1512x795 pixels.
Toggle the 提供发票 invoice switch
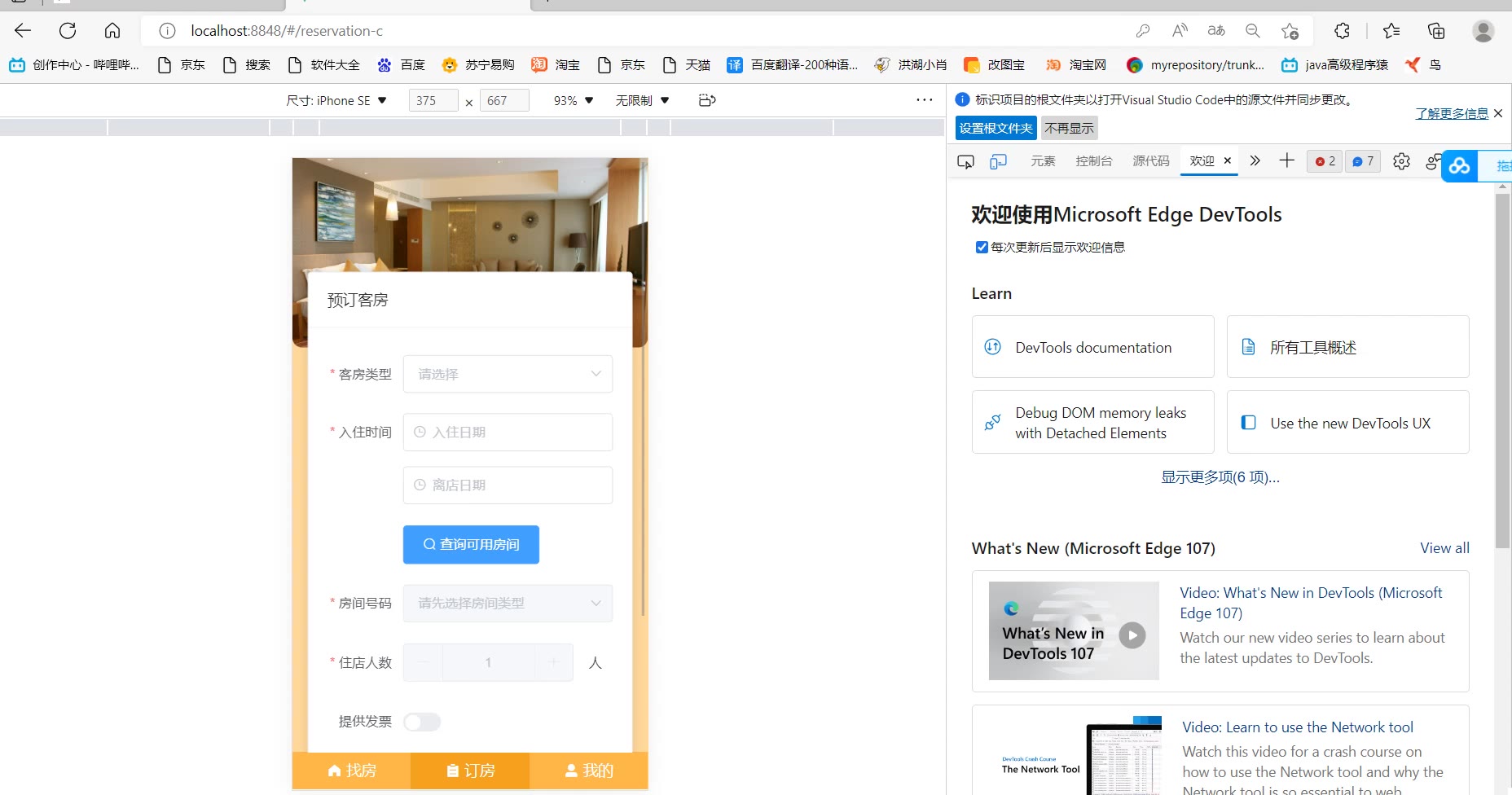422,722
